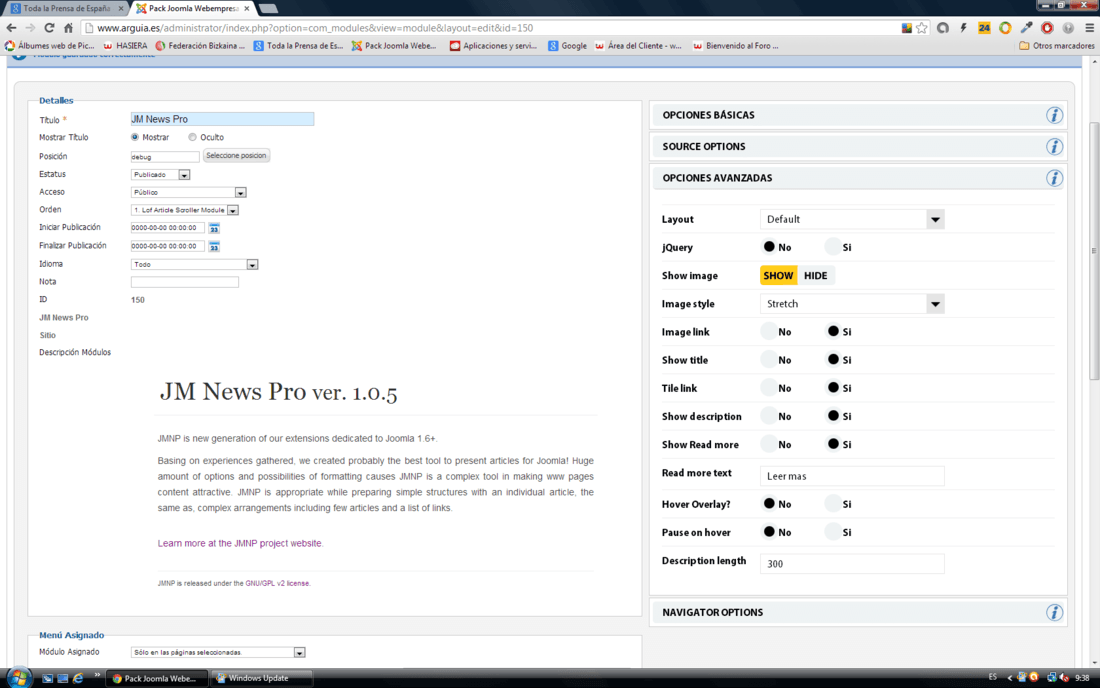Show info for Opciones Avanzadas
This screenshot has height=688, width=1100.
click(x=1054, y=178)
